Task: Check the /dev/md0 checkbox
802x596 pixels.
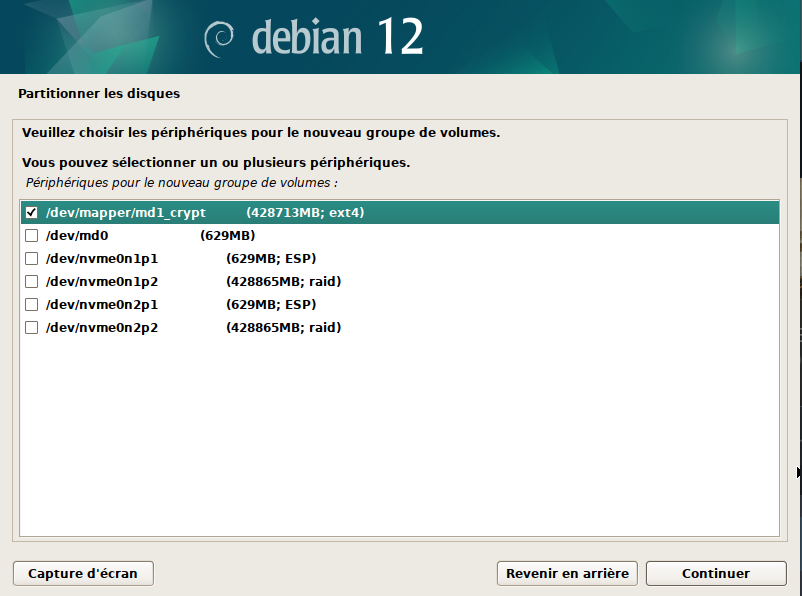Action: tap(32, 235)
